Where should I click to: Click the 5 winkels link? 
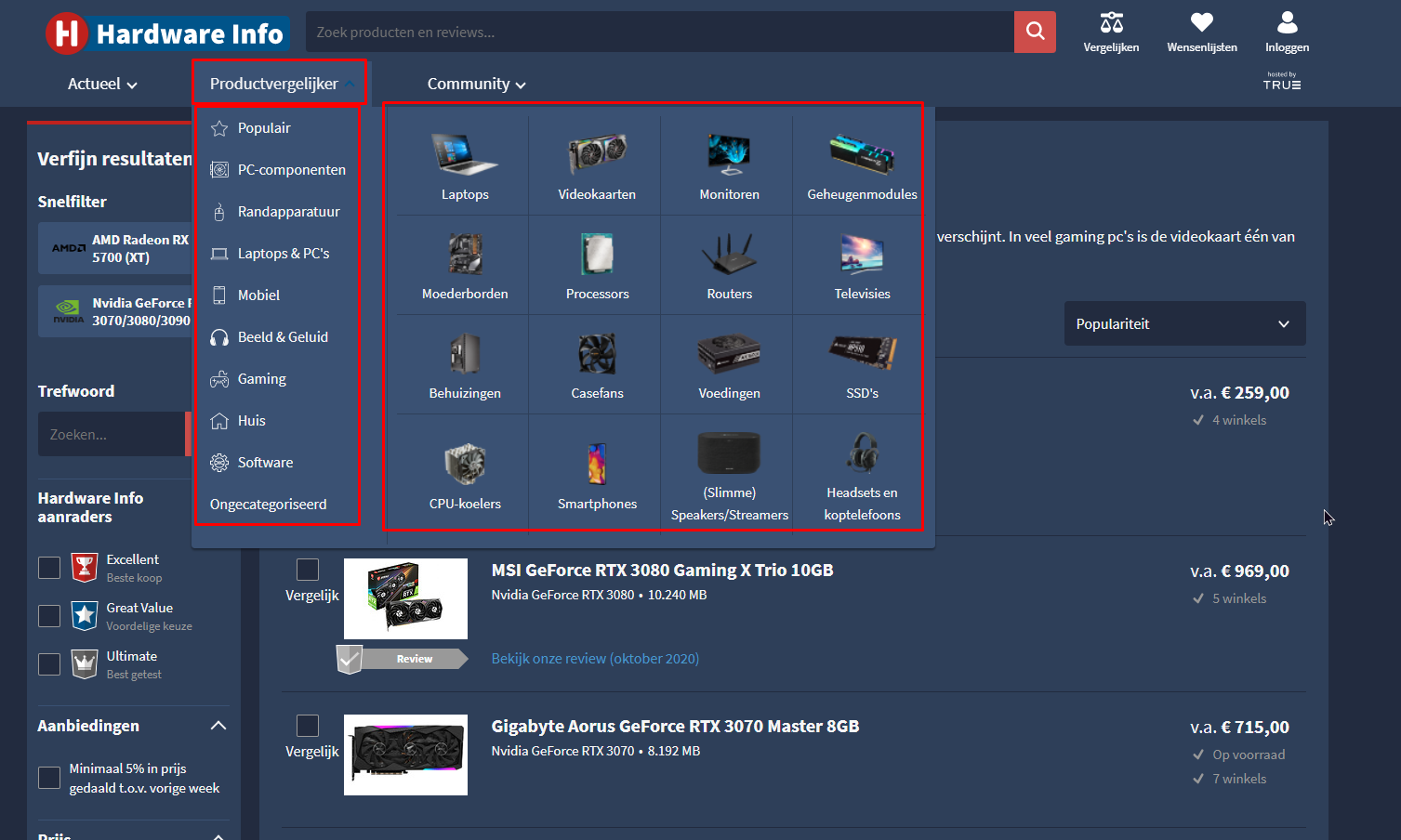(1239, 599)
